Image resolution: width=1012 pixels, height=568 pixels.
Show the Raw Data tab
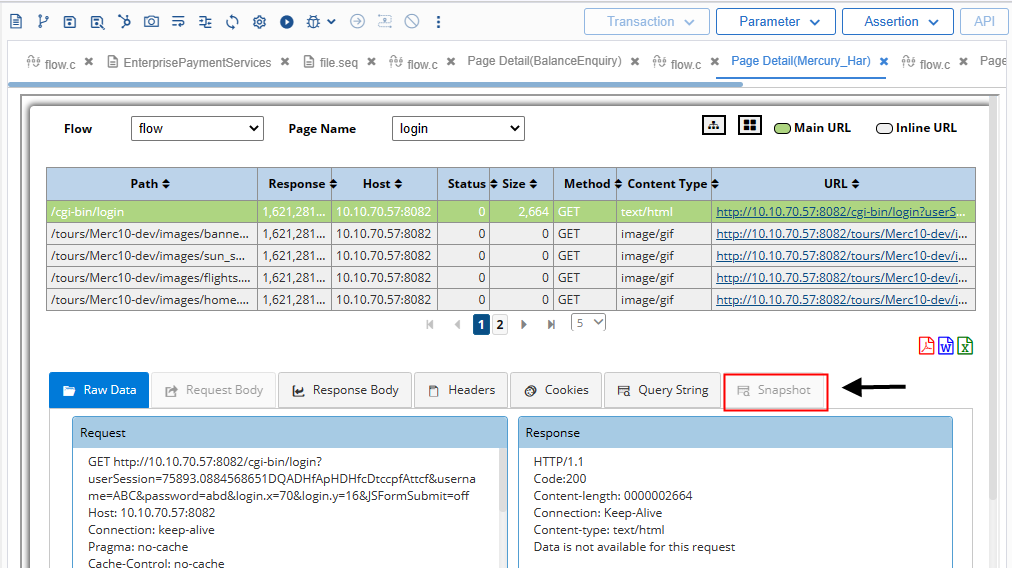(99, 390)
